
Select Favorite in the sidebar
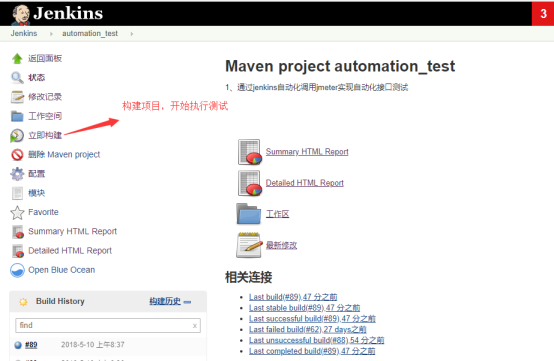(43, 212)
